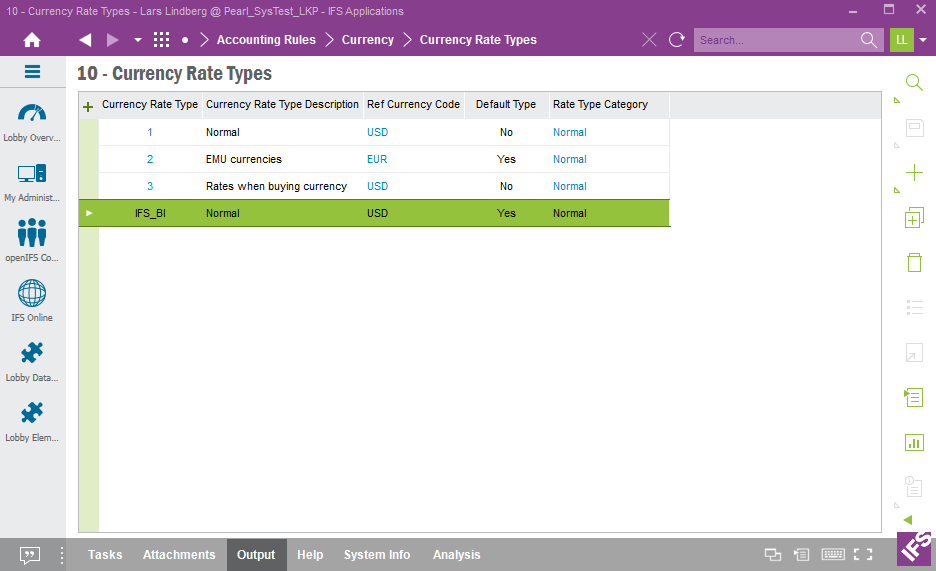Open Lobby Overview shortcut
Viewport: 936px width, 571px height.
[32, 123]
